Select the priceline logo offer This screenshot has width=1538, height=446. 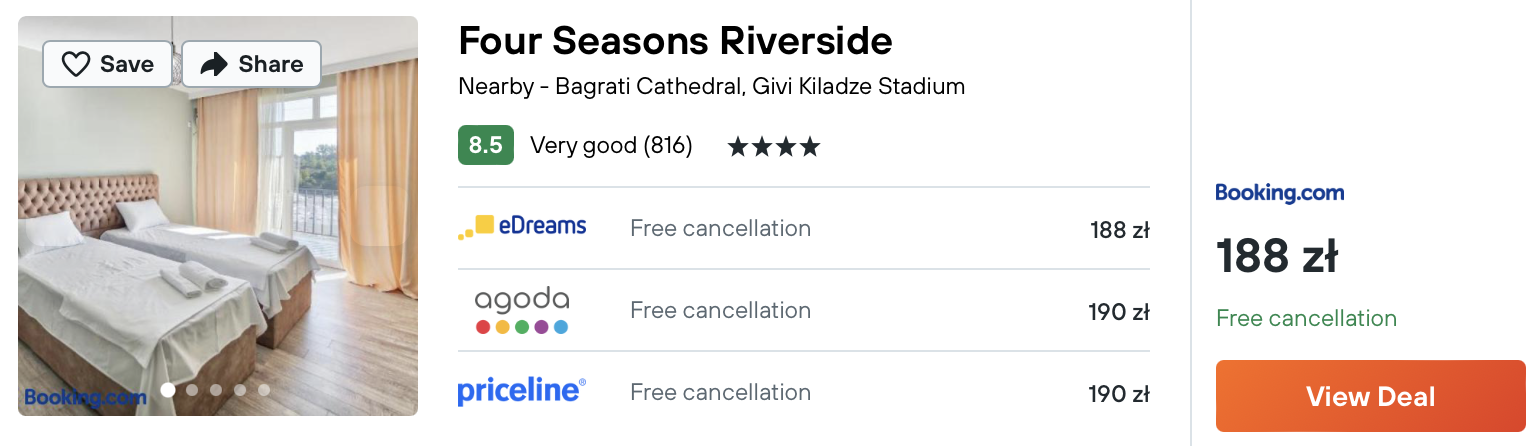click(x=522, y=391)
